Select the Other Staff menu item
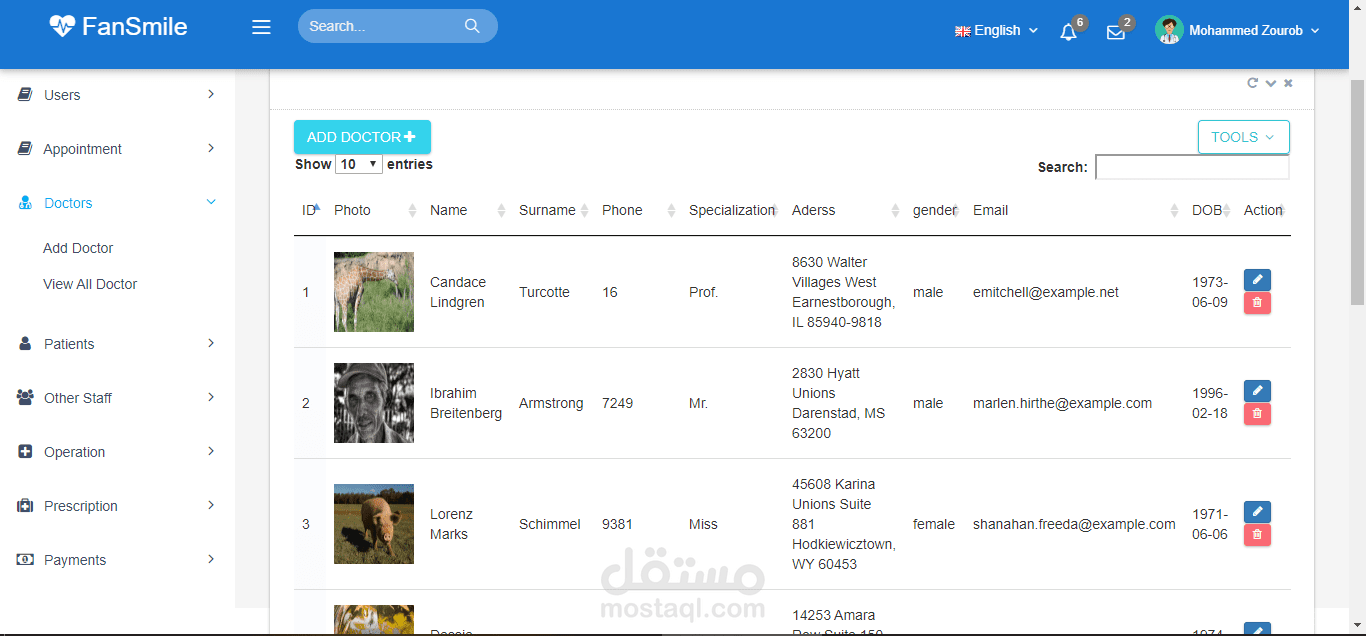Screen dimensions: 1366x636 tap(117, 398)
